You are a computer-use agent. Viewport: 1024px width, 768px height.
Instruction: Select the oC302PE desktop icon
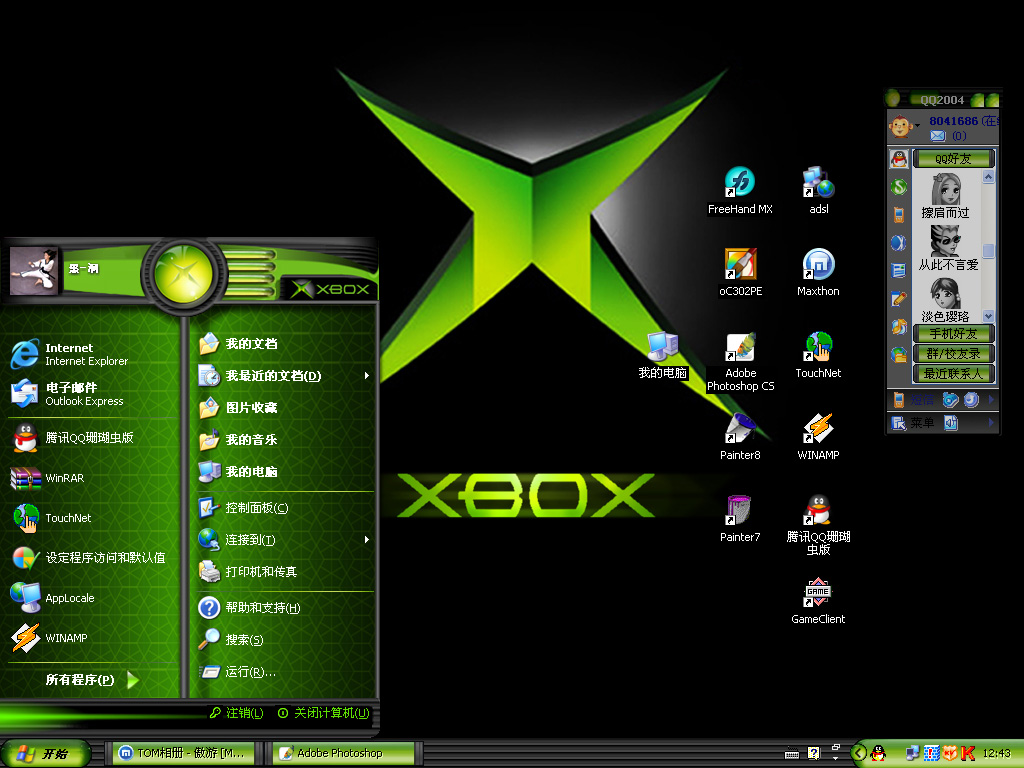click(x=740, y=272)
